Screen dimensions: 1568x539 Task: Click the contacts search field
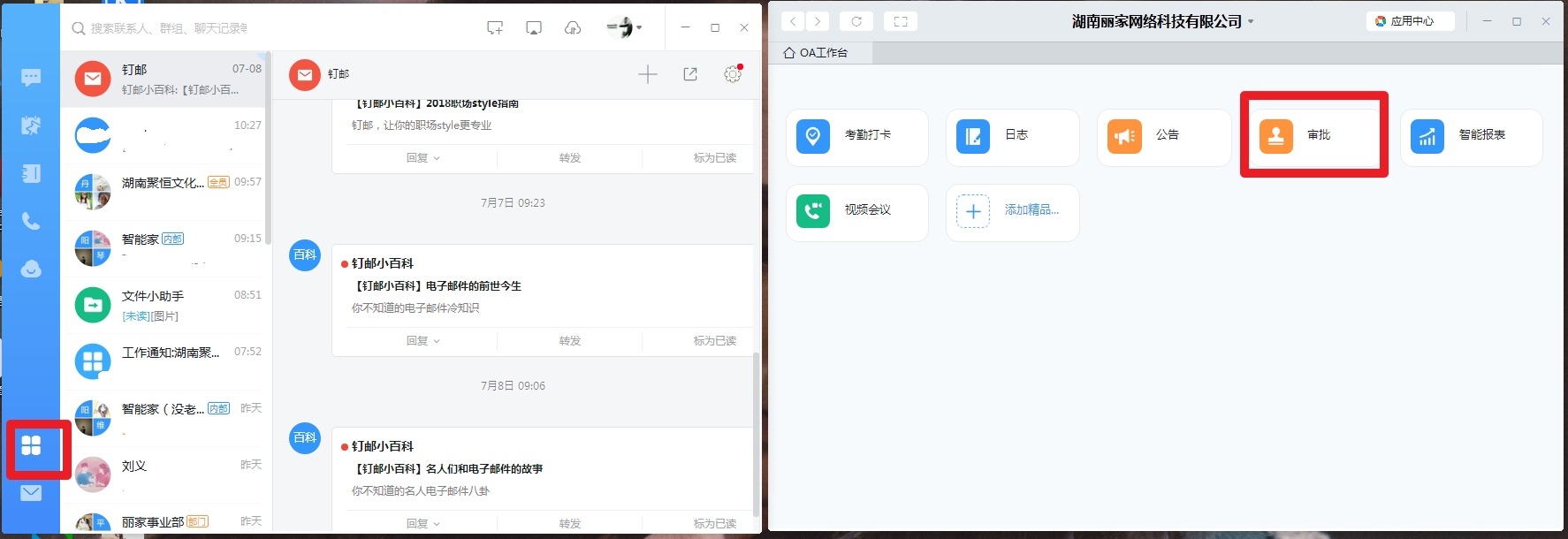click(x=168, y=28)
